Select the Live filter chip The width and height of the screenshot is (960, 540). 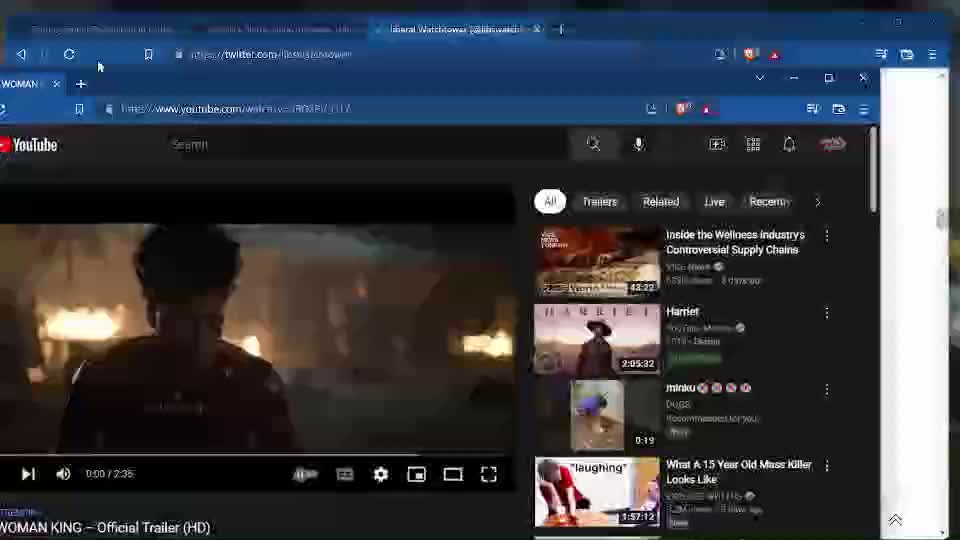(714, 201)
